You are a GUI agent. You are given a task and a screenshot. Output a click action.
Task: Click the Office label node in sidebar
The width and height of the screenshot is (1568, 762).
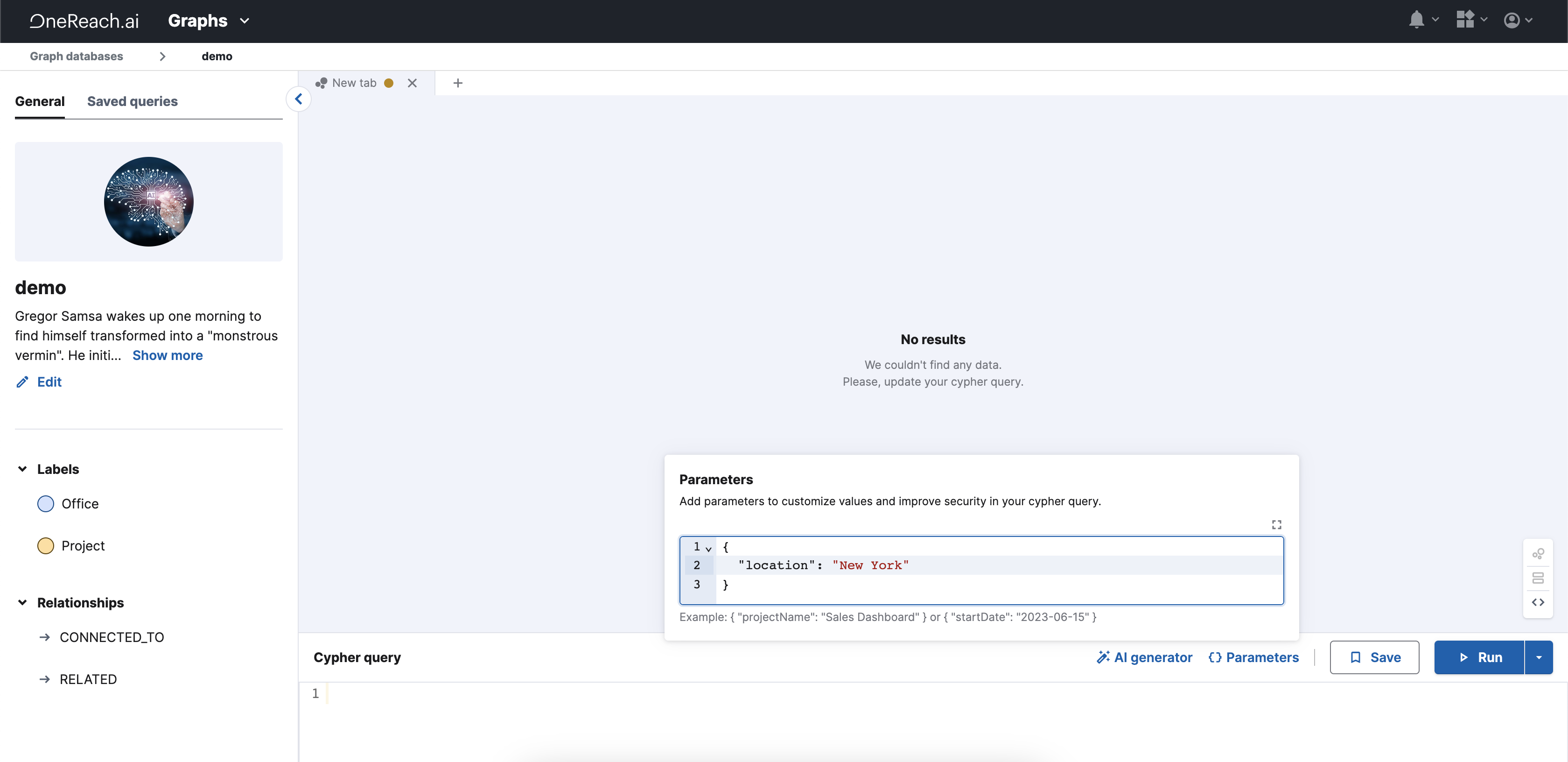coord(80,503)
